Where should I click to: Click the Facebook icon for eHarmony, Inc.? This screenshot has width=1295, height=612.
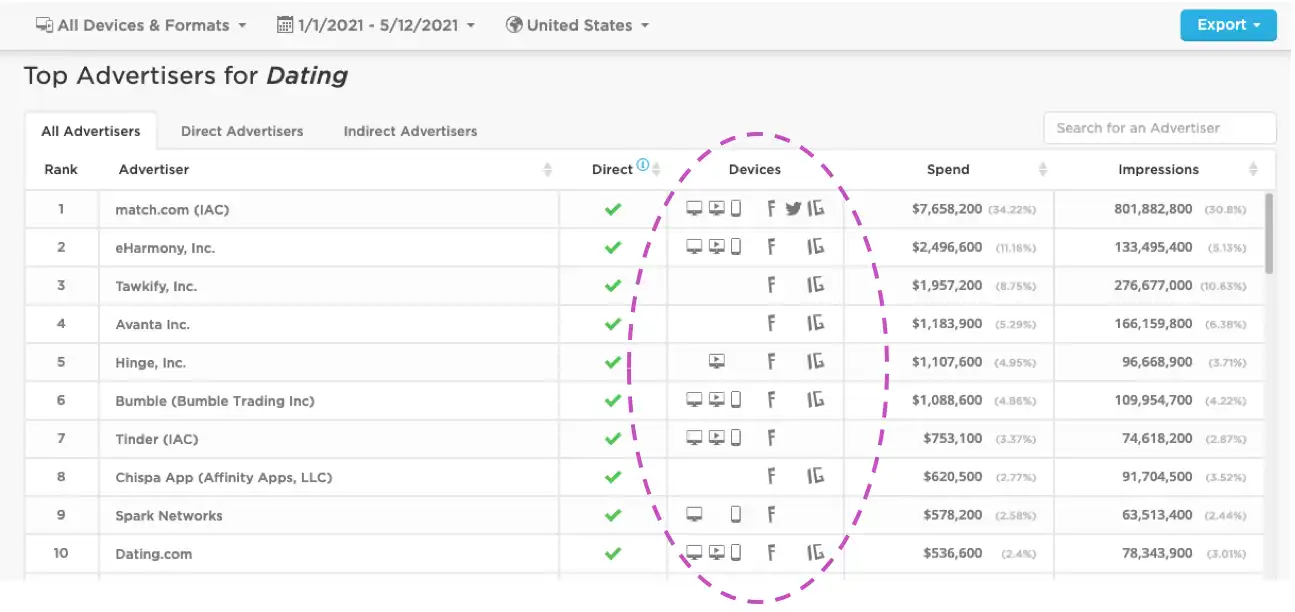[771, 247]
